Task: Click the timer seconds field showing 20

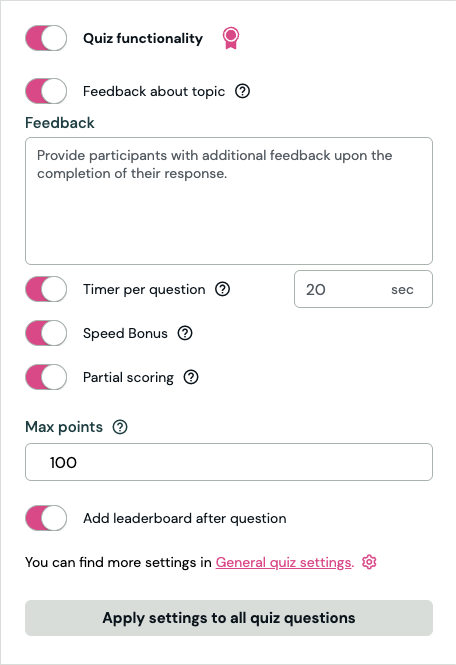Action: pyautogui.click(x=364, y=289)
